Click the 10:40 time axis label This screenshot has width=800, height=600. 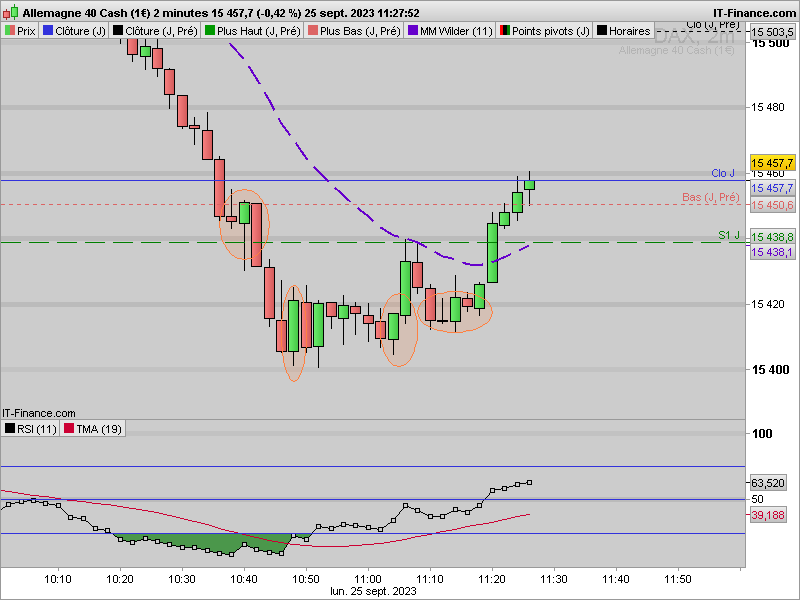[x=244, y=579]
